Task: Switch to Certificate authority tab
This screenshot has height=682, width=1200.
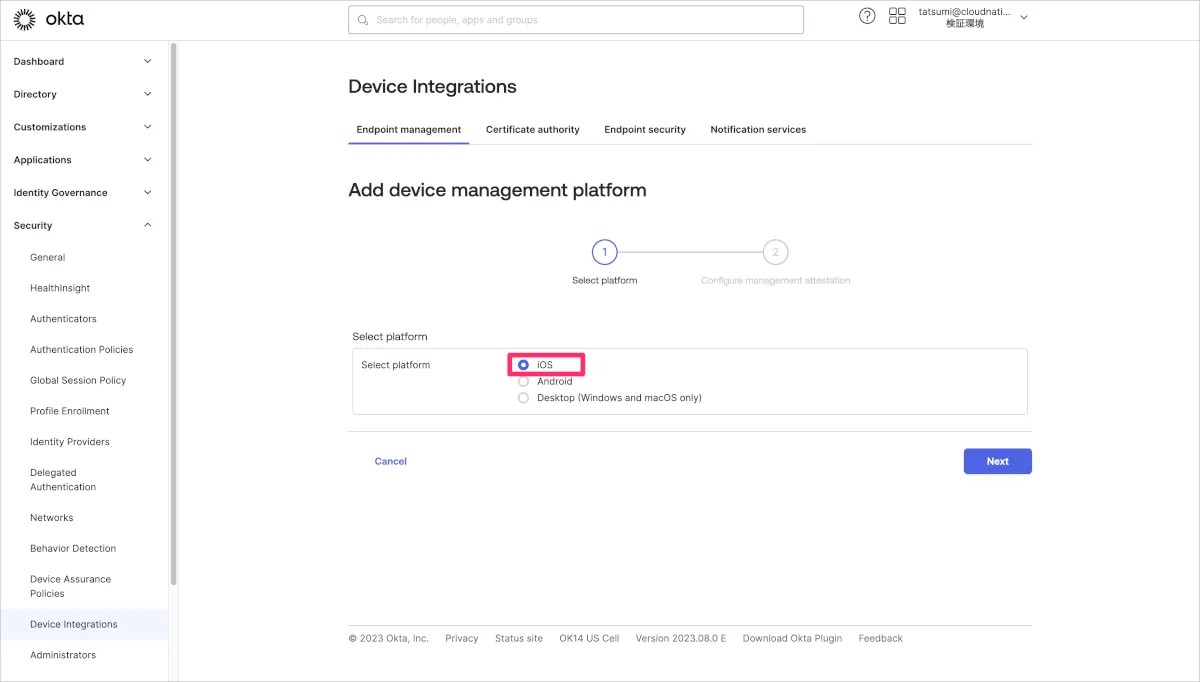Action: click(532, 129)
